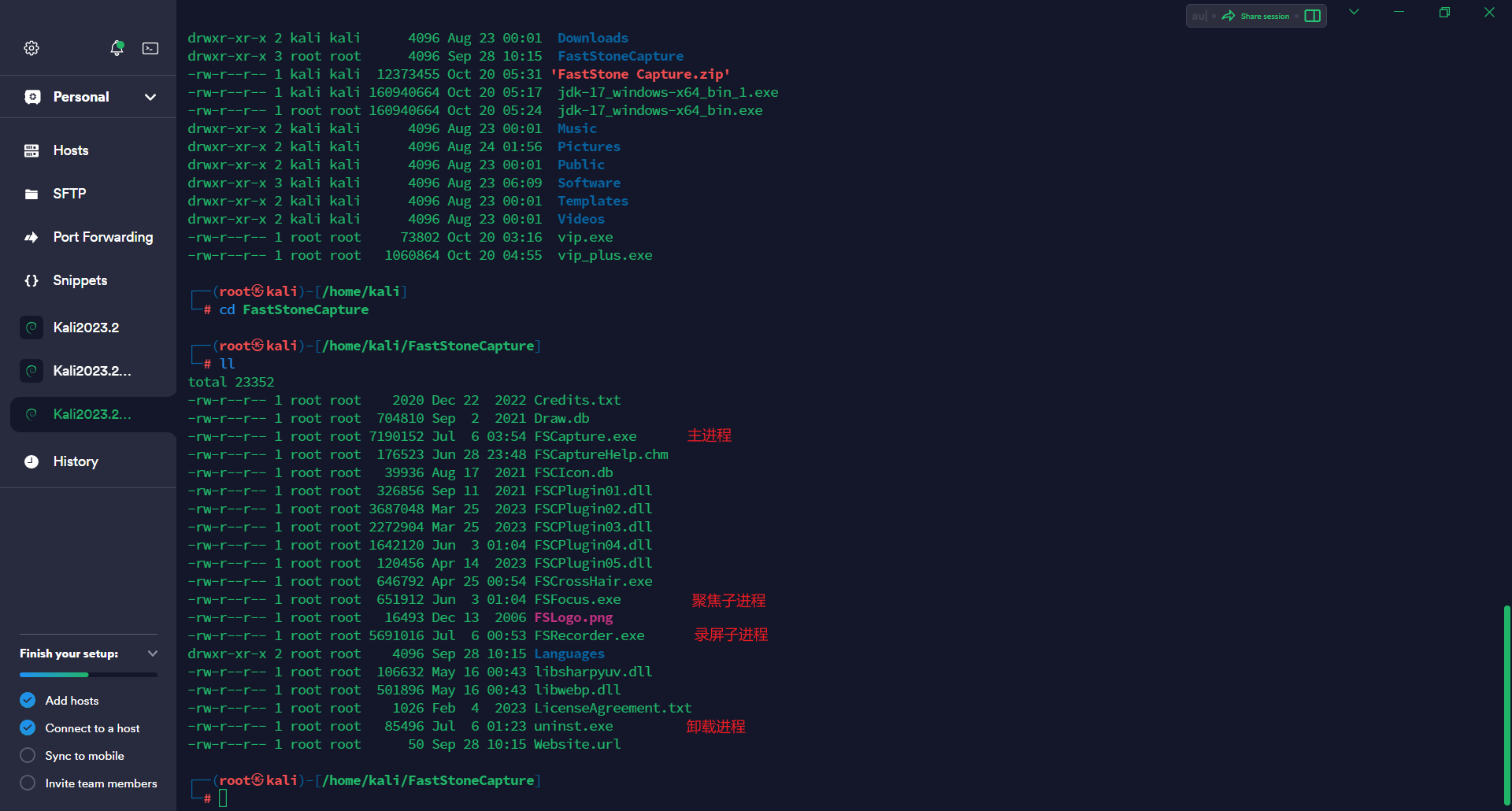Switch to the Kali2023.2 session tab
This screenshot has height=811, width=1512.
click(86, 328)
